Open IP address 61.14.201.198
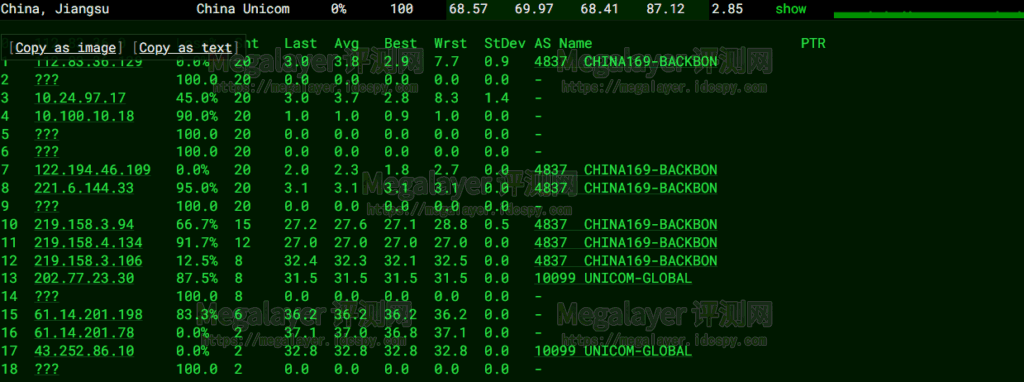 pyautogui.click(x=88, y=315)
